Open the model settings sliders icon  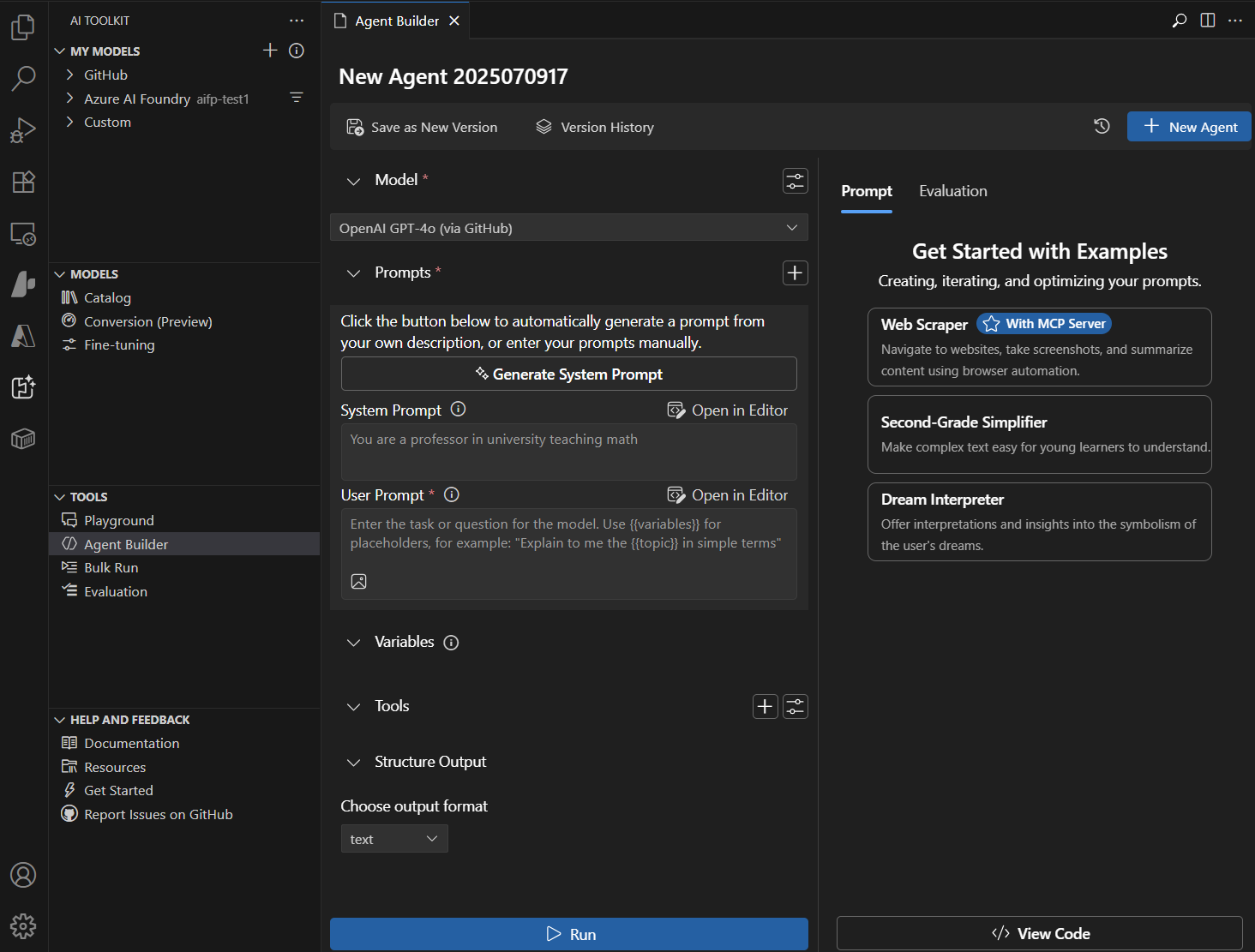tap(795, 181)
